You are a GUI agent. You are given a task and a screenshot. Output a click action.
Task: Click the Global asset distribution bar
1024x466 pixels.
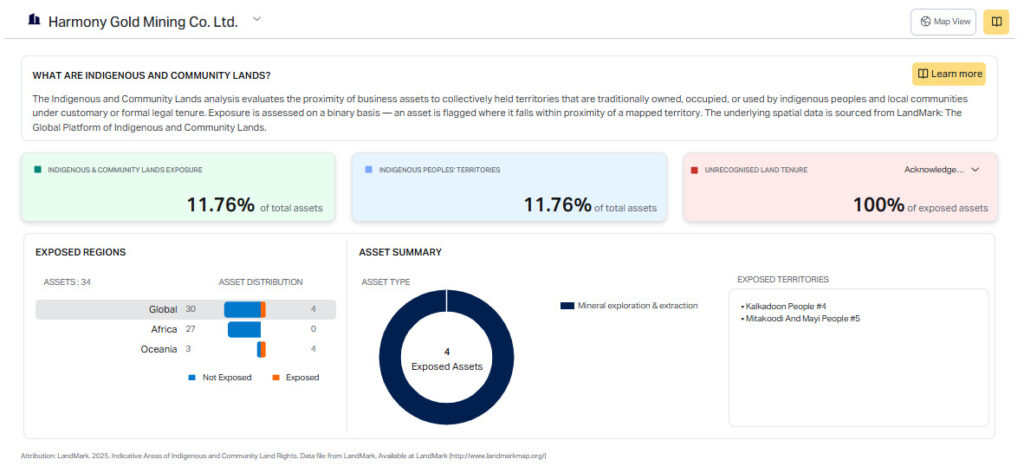click(x=245, y=309)
